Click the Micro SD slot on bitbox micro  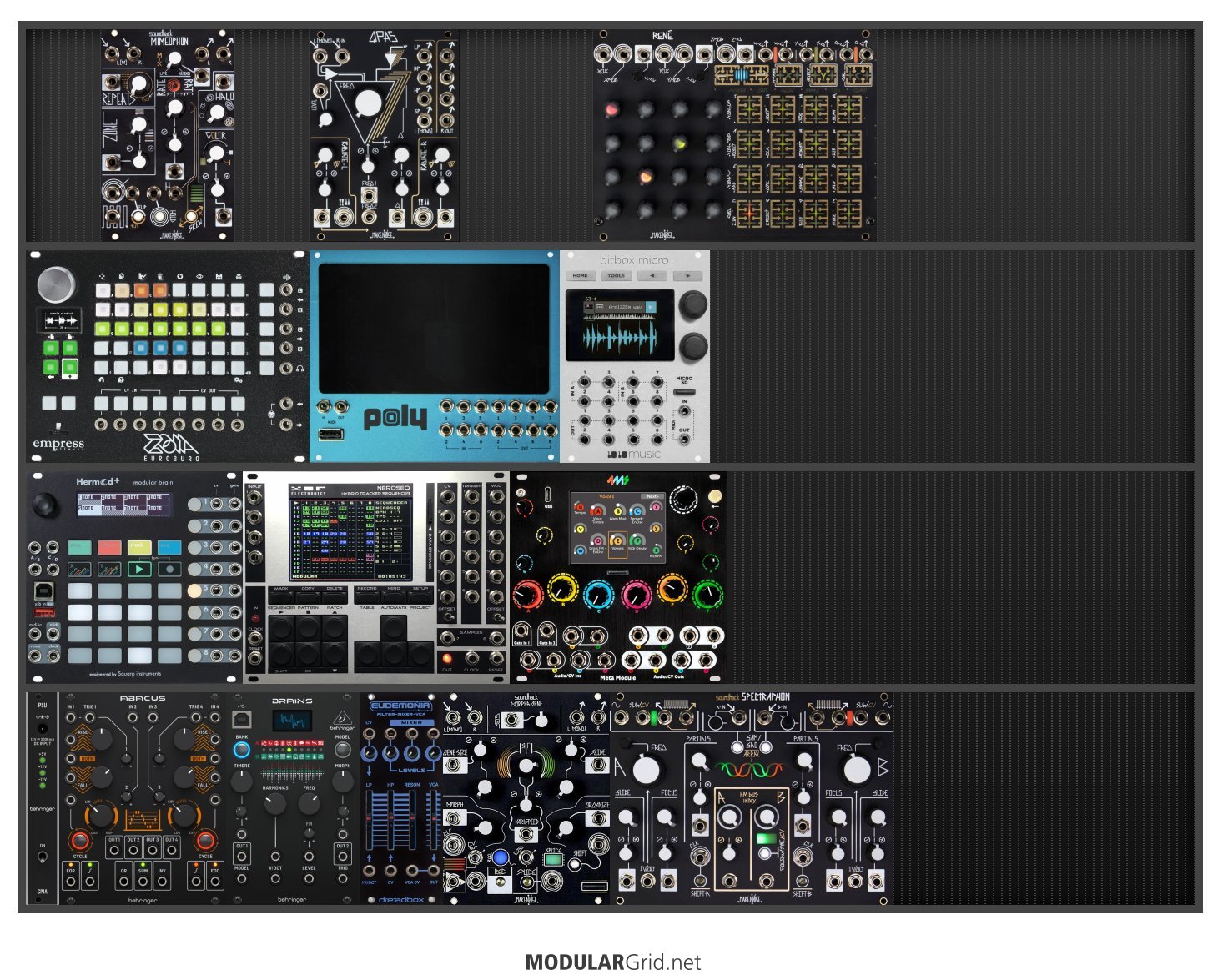point(684,391)
